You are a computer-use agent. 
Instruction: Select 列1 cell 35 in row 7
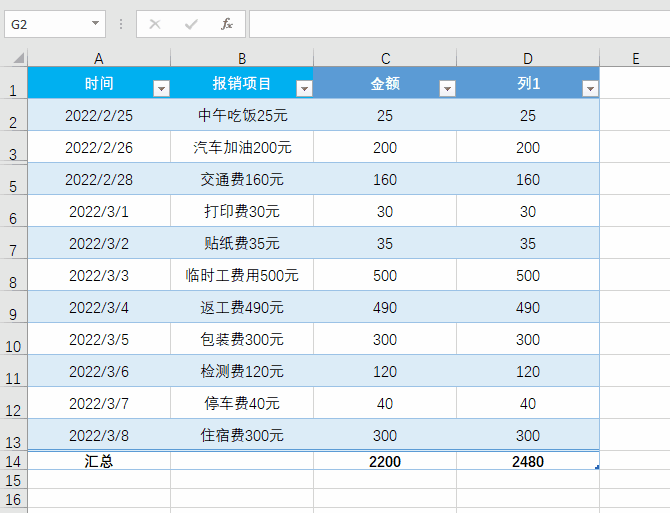(x=528, y=243)
